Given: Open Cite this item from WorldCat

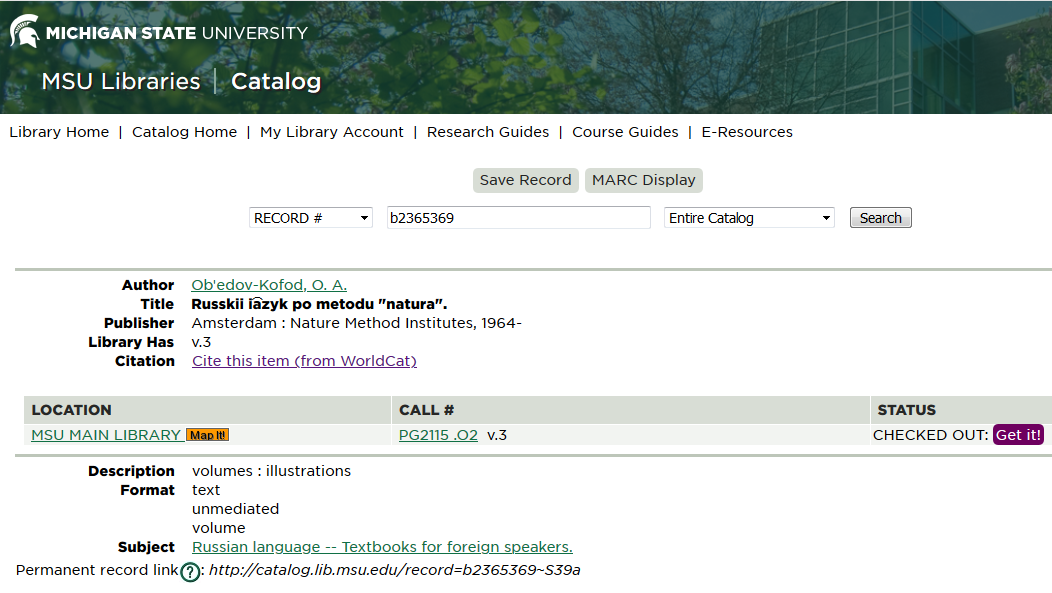Looking at the screenshot, I should [304, 361].
